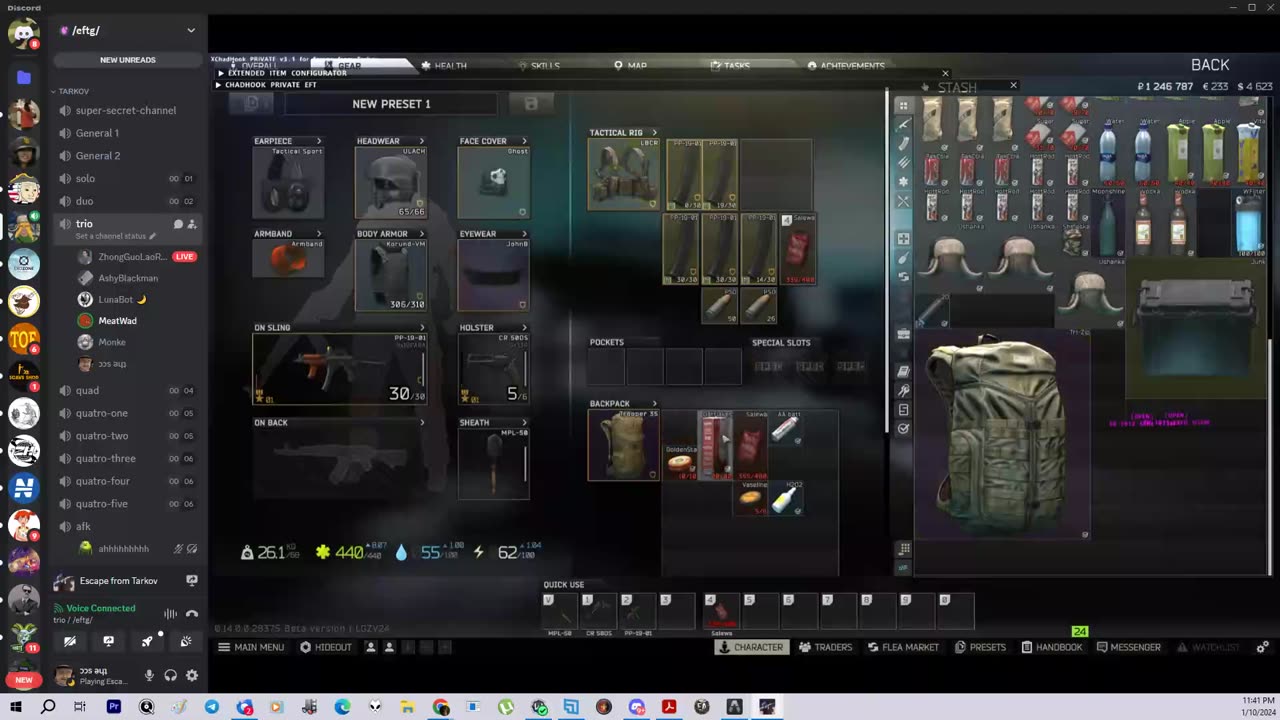Select the weapons filter icon in stash sidebar
The image size is (1280, 720).
(904, 125)
